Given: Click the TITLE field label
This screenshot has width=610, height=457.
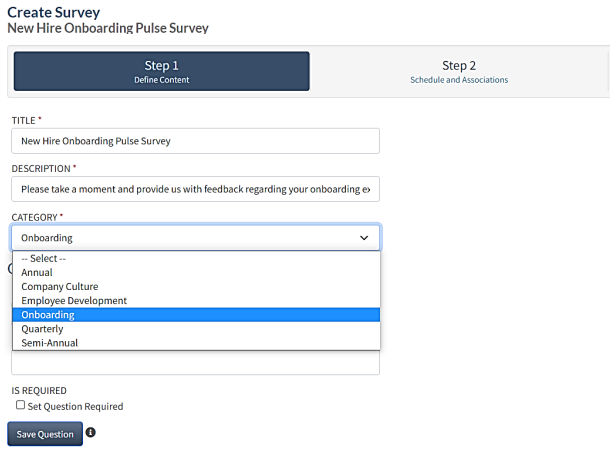Looking at the screenshot, I should (26, 120).
